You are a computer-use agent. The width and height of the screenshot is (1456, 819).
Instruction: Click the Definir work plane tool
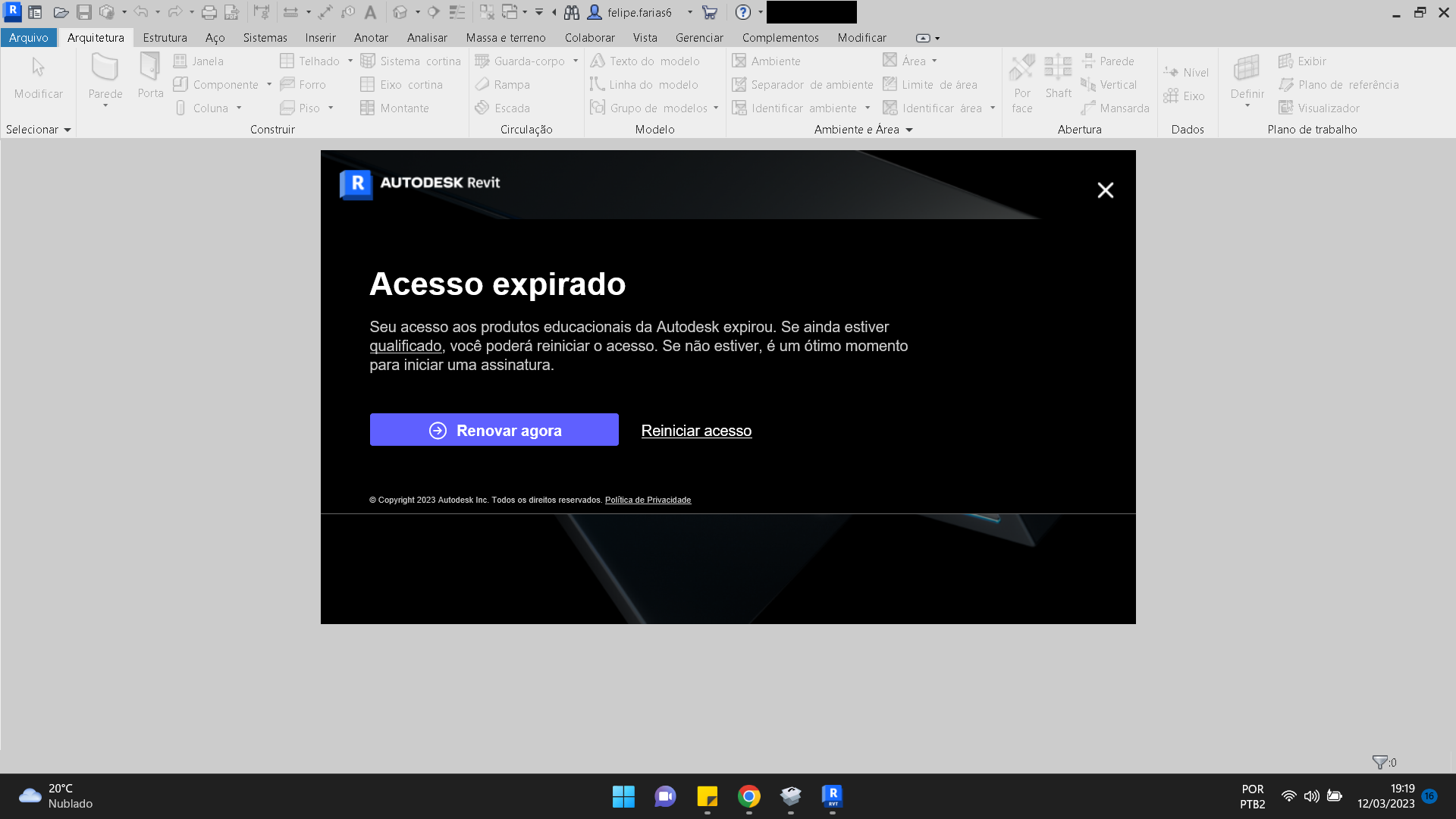click(x=1247, y=77)
